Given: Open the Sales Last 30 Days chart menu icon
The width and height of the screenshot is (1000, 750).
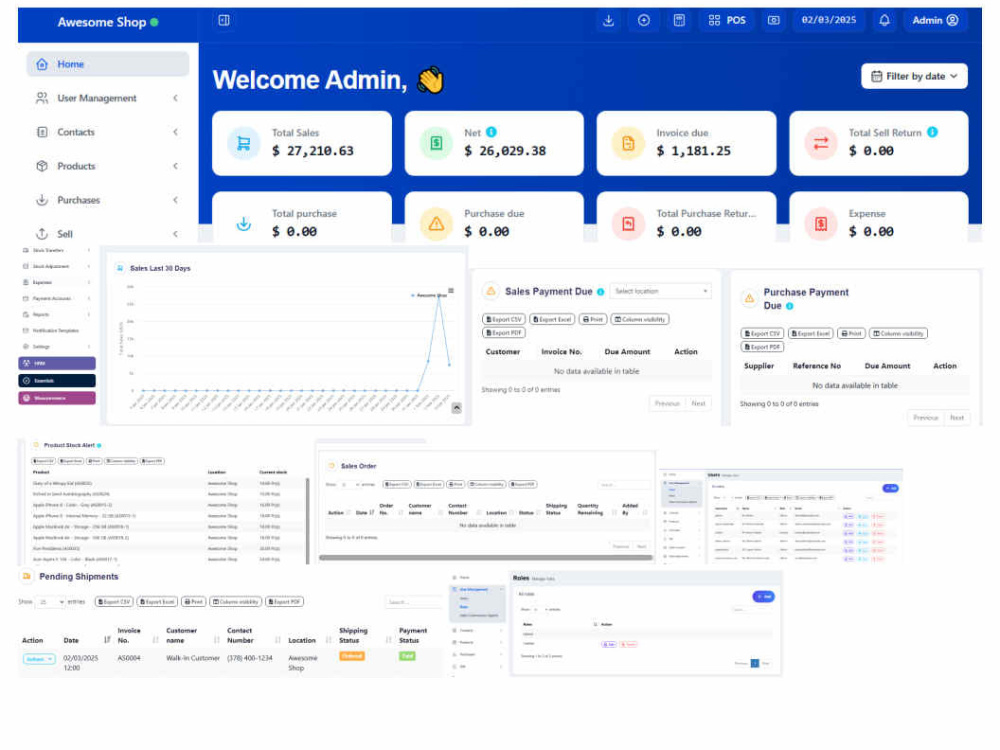Looking at the screenshot, I should (451, 291).
